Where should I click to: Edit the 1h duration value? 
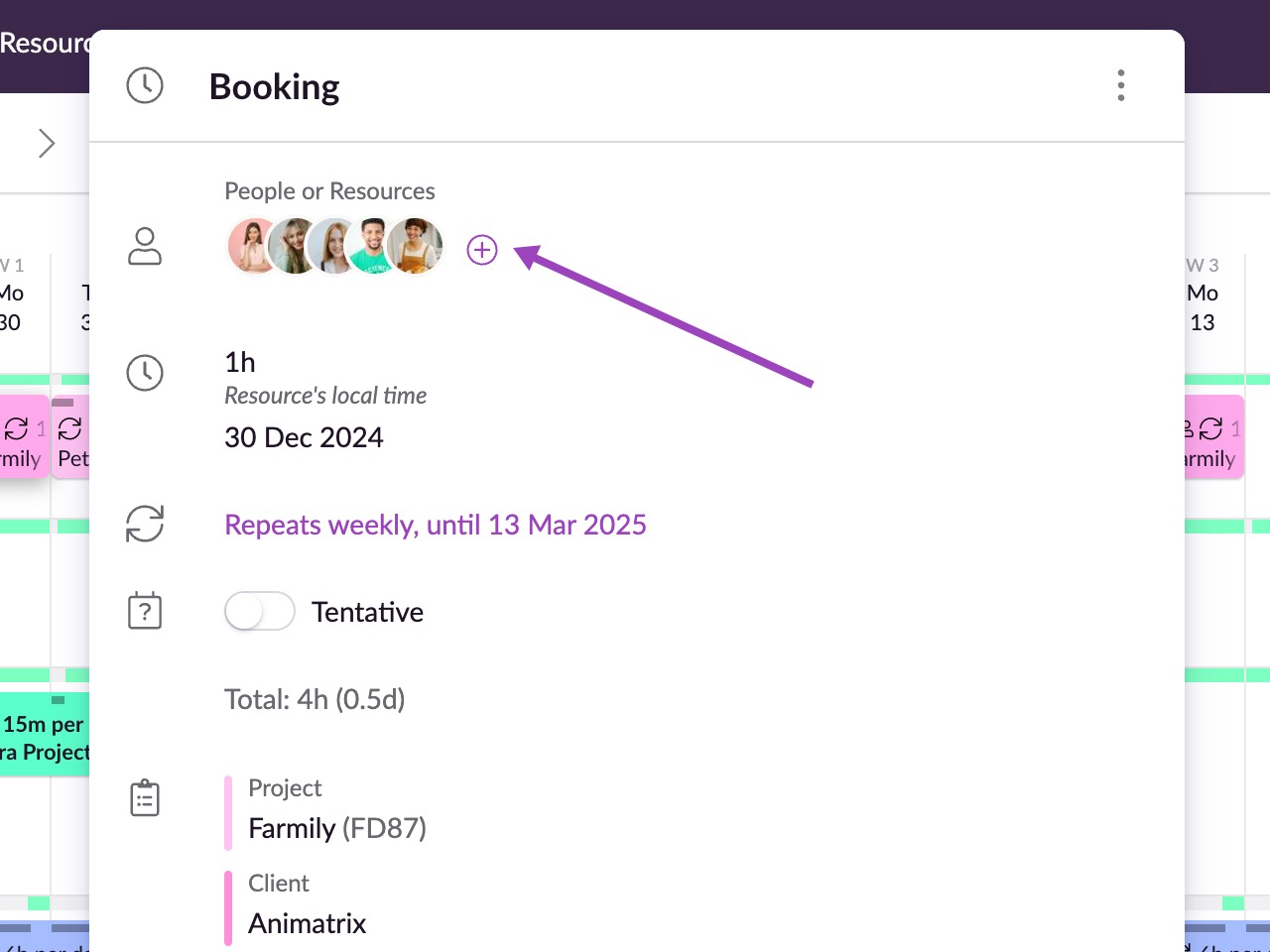coord(240,362)
